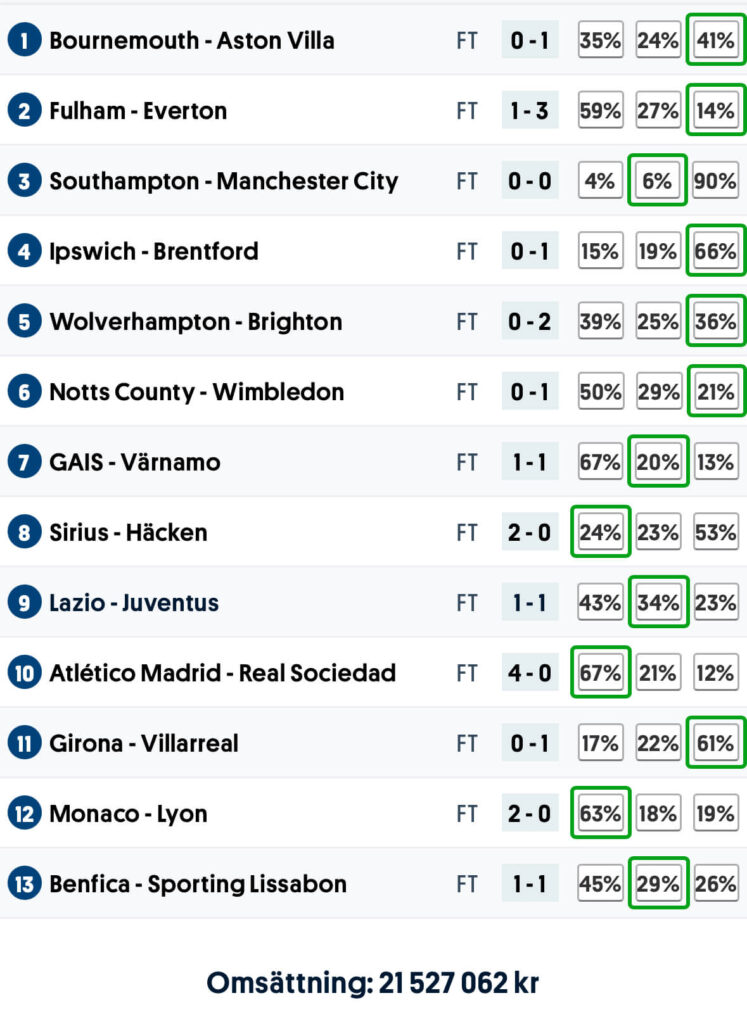Click the FT status for Monaco - Lyon
747x1024 pixels.
[x=467, y=814]
